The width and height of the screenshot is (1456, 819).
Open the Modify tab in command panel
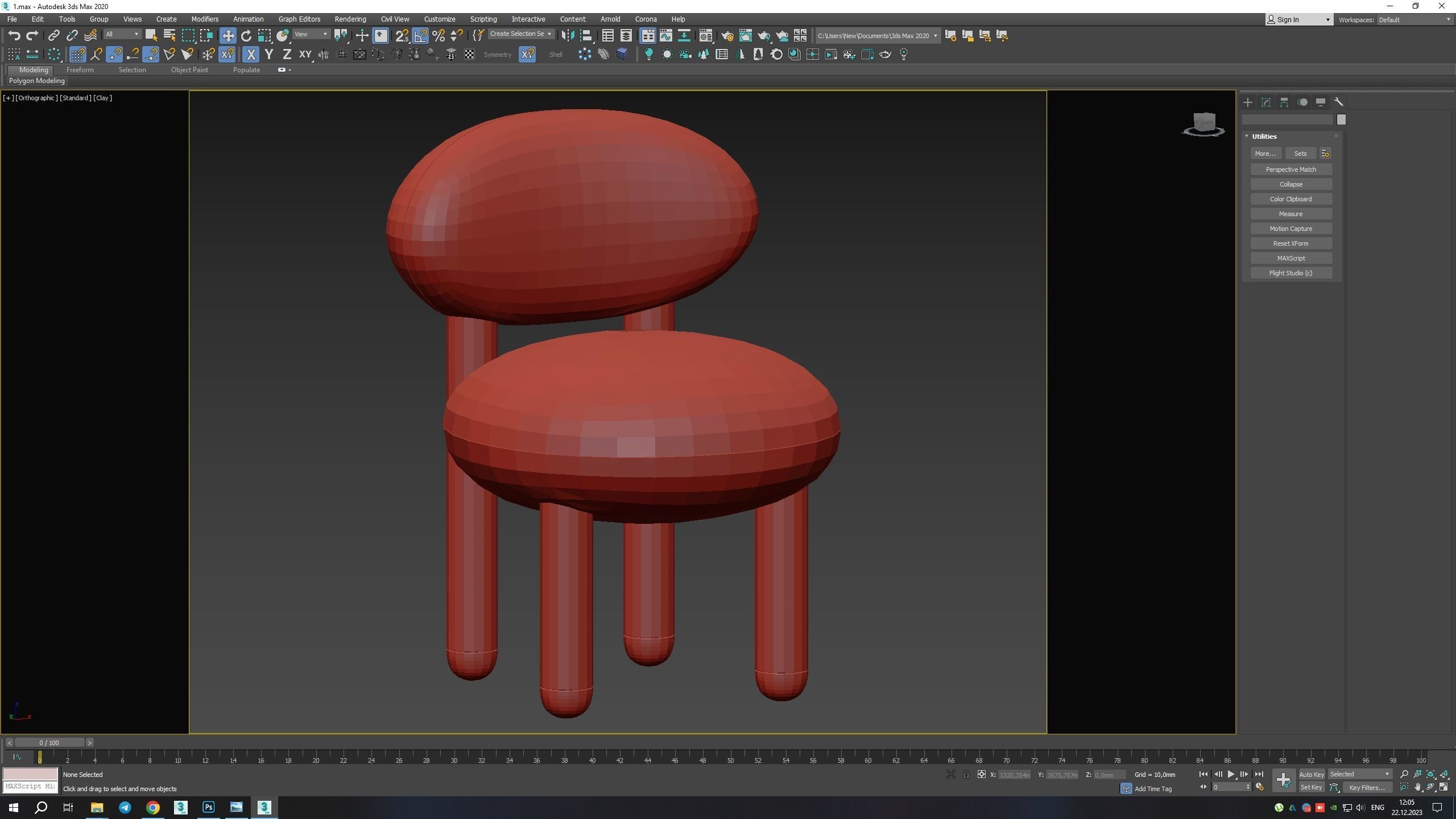pyautogui.click(x=1266, y=102)
